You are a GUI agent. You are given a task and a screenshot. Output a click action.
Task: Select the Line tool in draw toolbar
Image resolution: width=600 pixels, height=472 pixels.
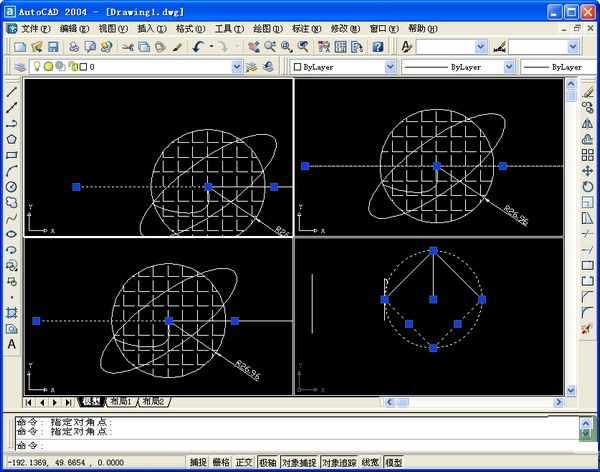(x=11, y=92)
